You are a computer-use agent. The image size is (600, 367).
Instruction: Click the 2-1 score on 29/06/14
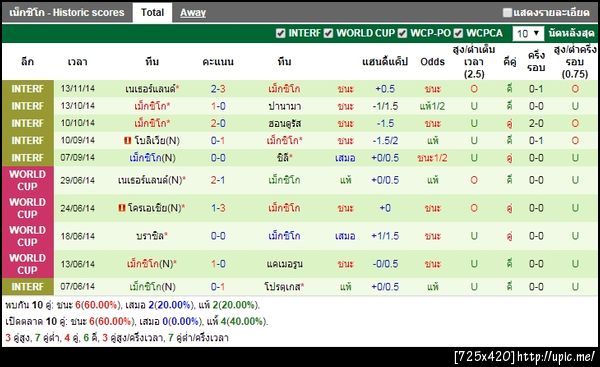218,180
